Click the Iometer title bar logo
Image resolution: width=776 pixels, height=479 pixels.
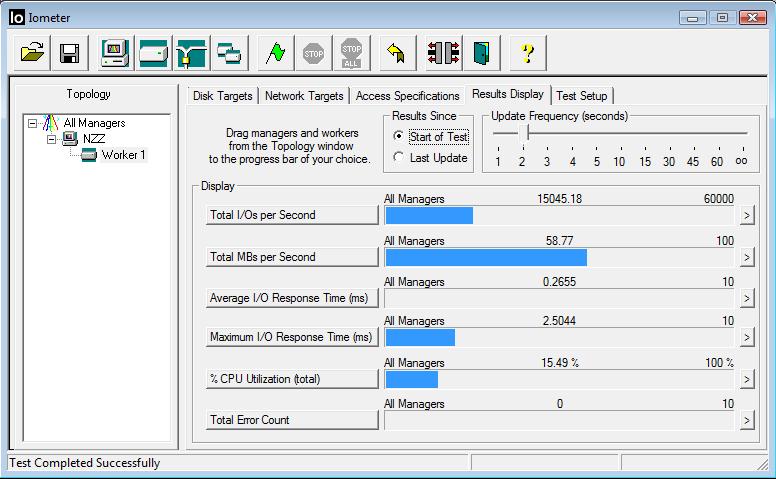16,17
